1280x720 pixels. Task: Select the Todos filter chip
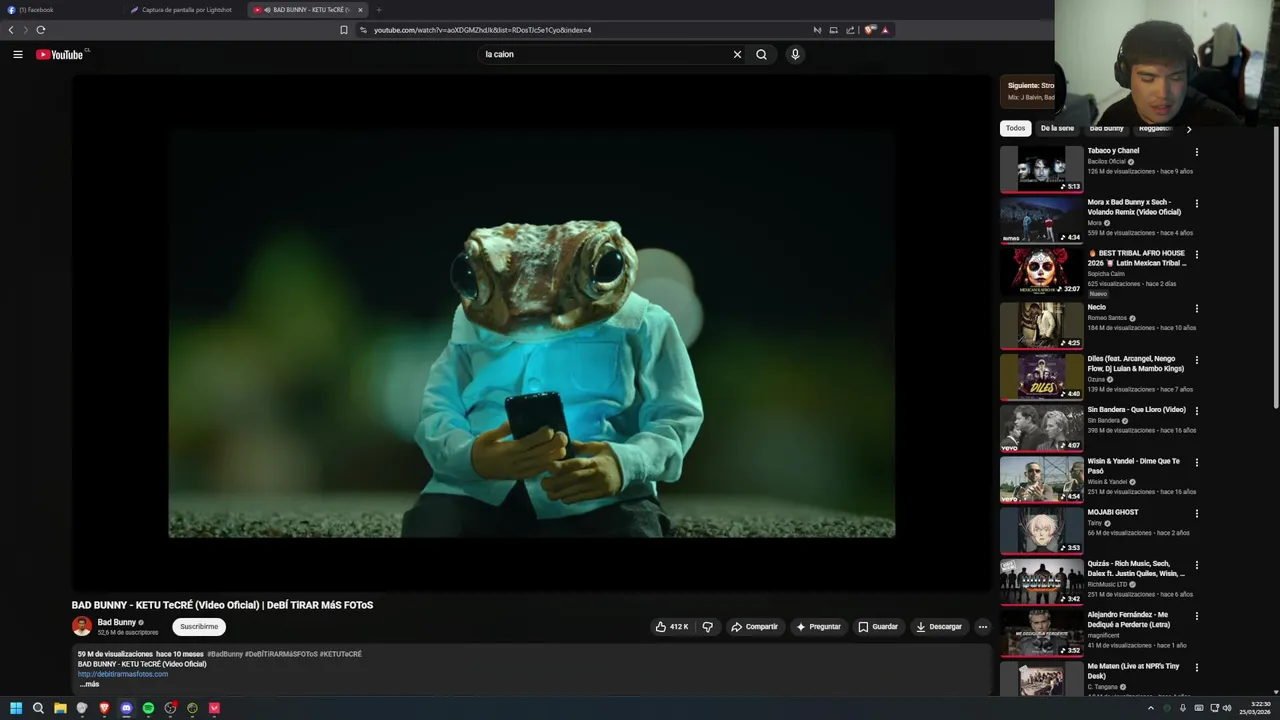[1015, 128]
